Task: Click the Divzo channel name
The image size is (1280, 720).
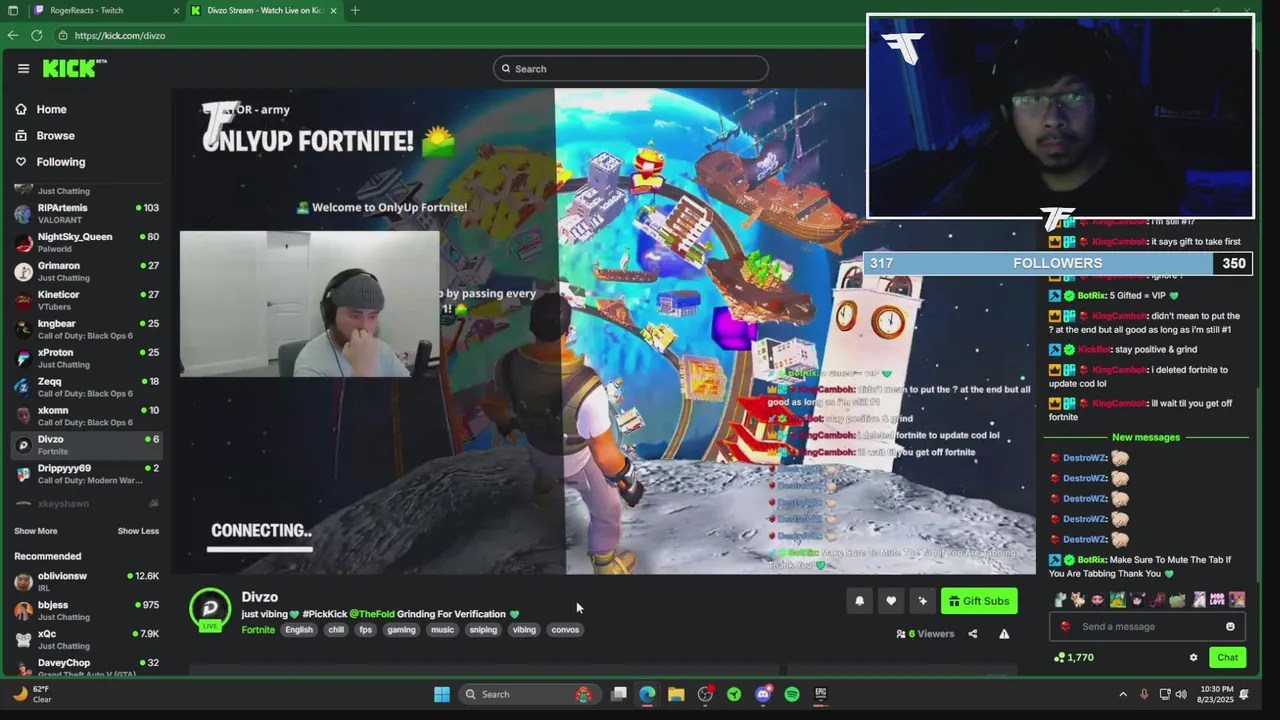Action: coord(259,597)
